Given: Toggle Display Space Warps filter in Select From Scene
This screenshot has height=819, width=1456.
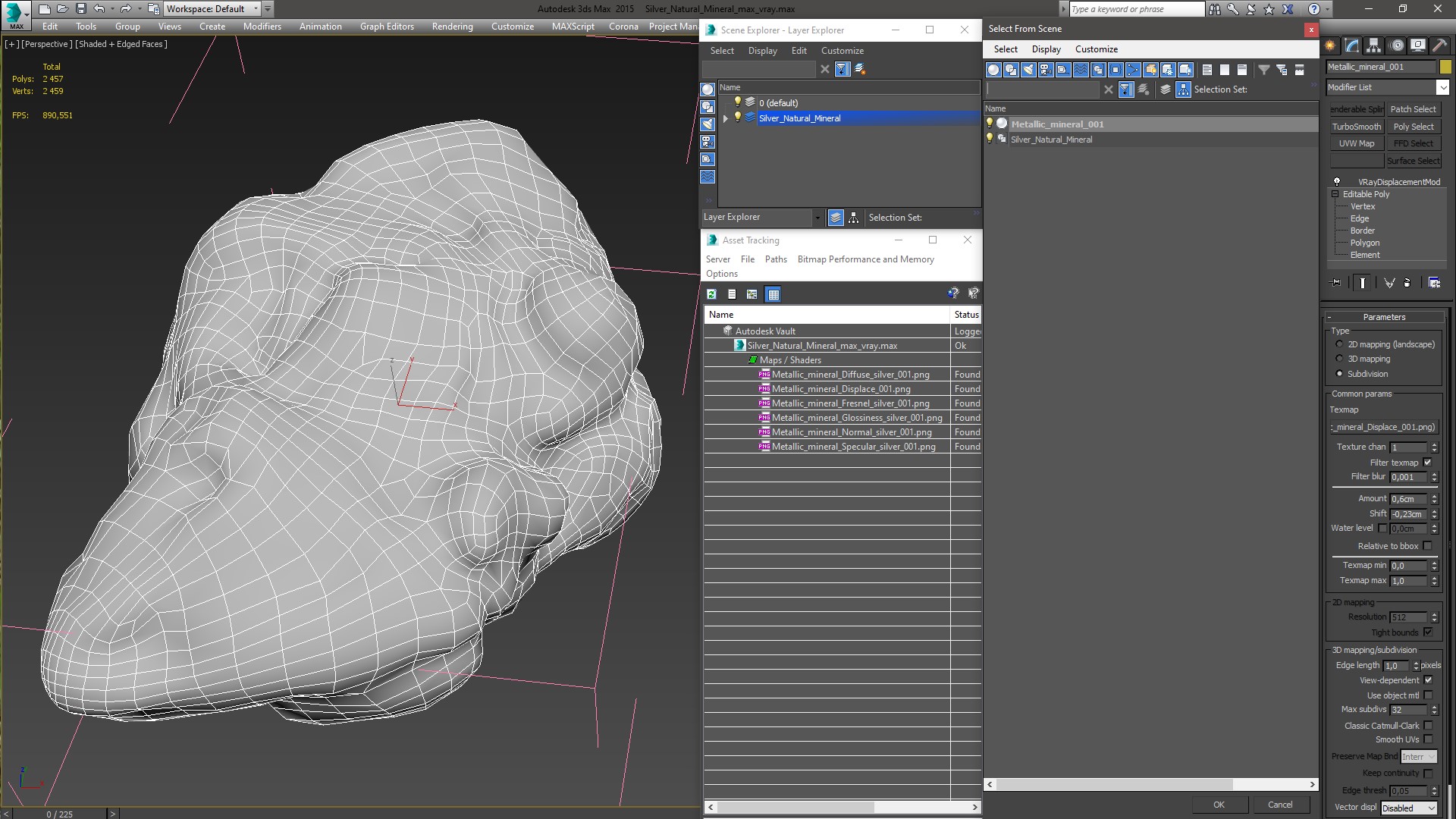Looking at the screenshot, I should pyautogui.click(x=1081, y=70).
